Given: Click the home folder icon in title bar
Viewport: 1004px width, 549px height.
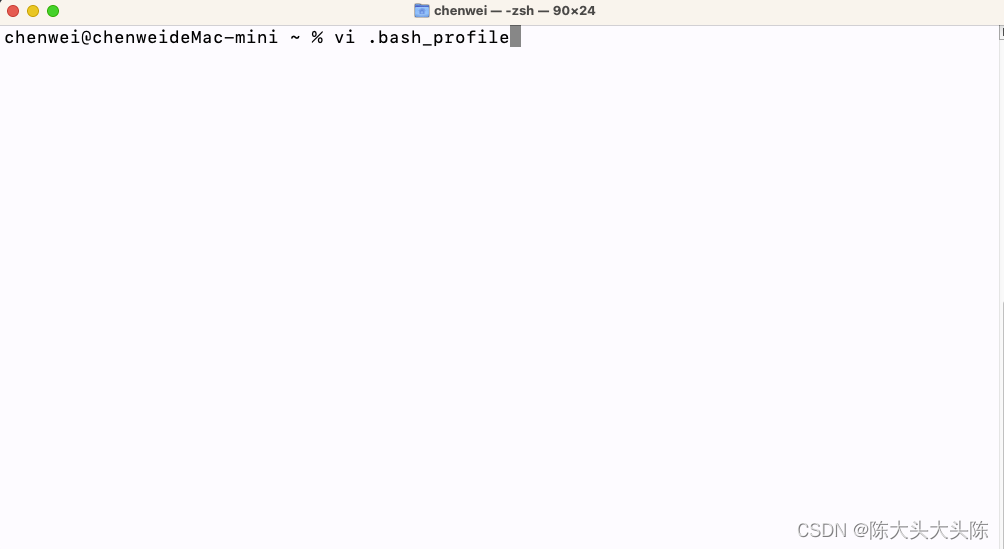Looking at the screenshot, I should pyautogui.click(x=421, y=10).
